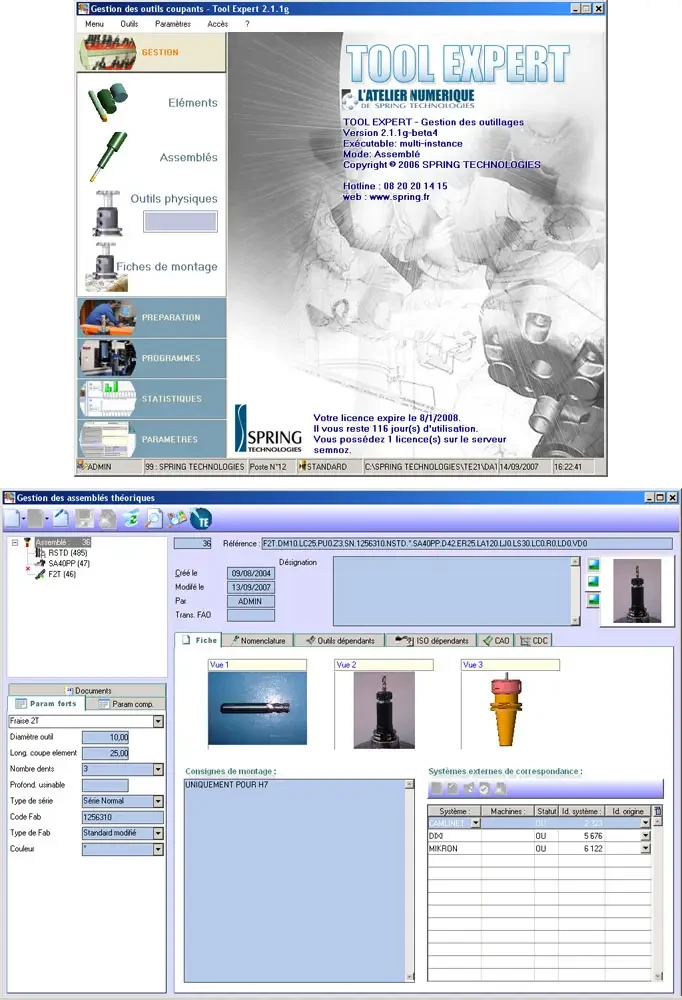Open the Menu menu in Tool Expert
This screenshot has width=682, height=1000.
coord(94,24)
